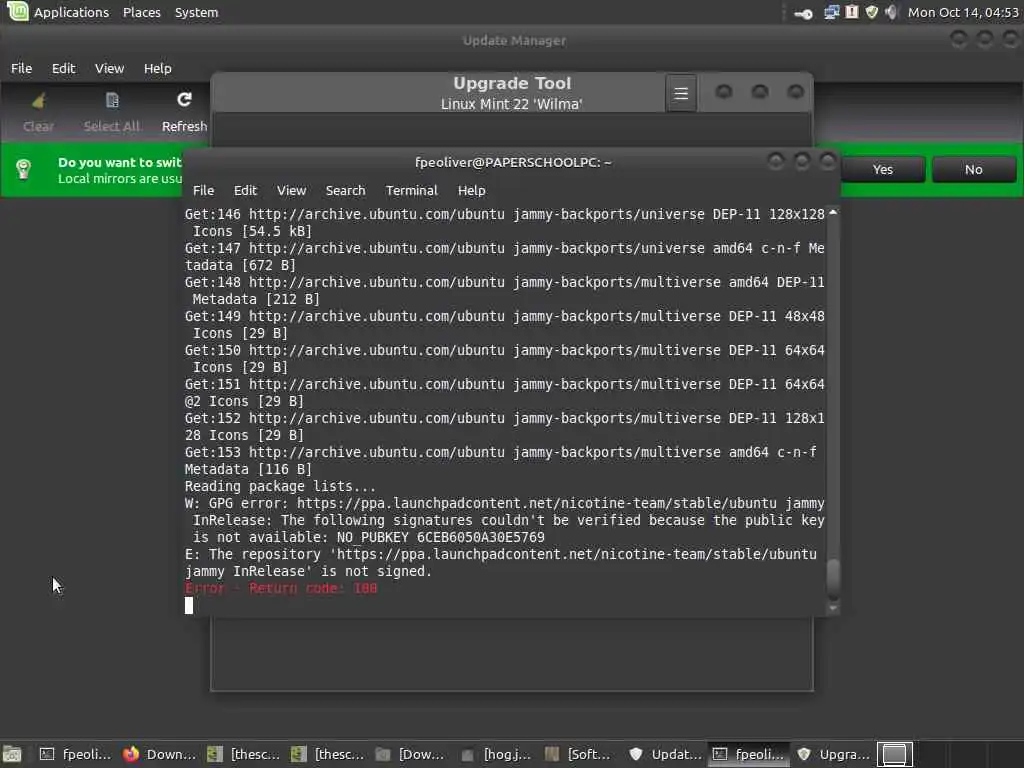1024x768 pixels.
Task: Click the terminal title 'fpeoliver@PAPERSCHOOLPC: ~'
Action: (x=513, y=163)
